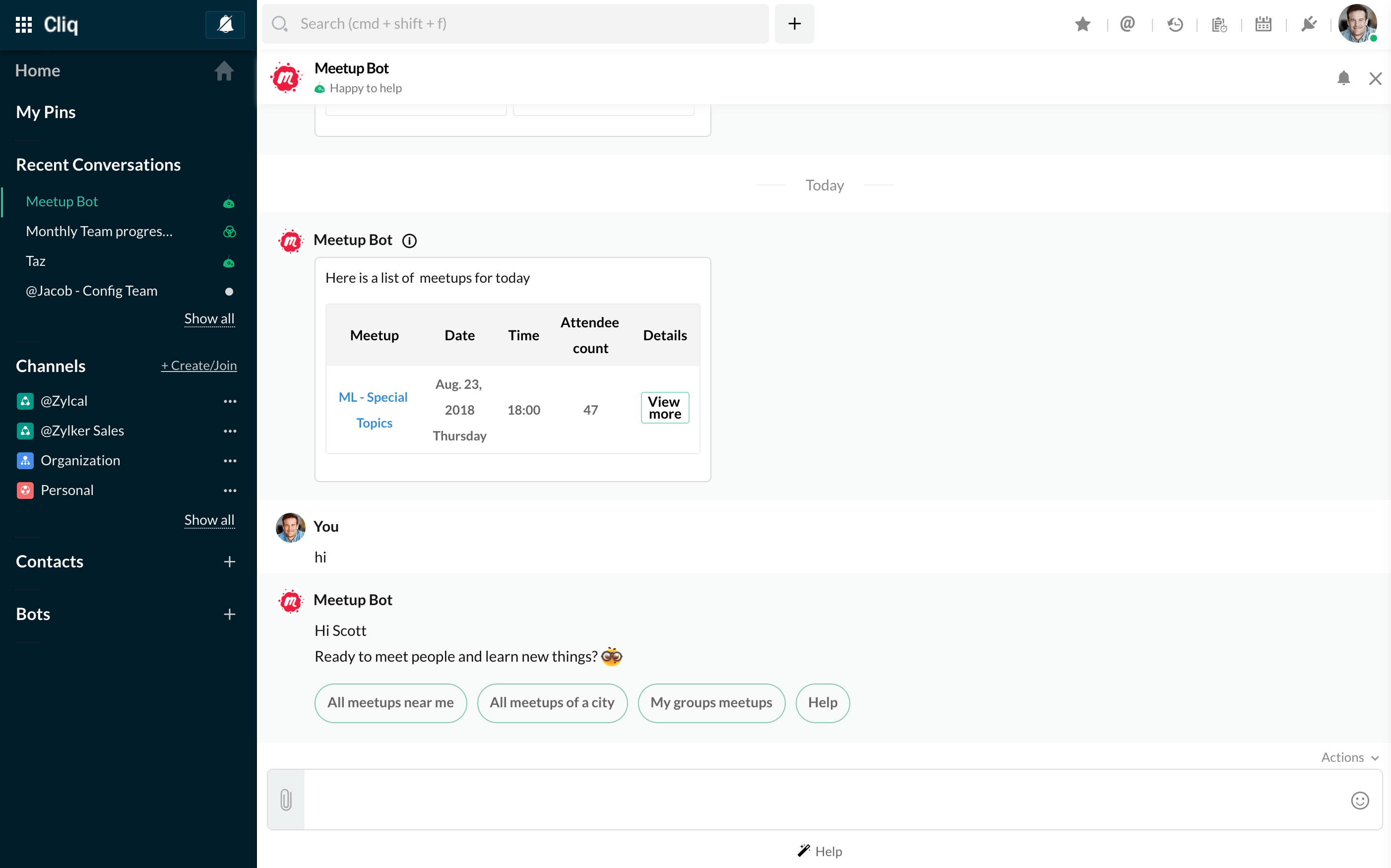Expand the Actions dropdown
This screenshot has width=1391, height=868.
coord(1349,757)
